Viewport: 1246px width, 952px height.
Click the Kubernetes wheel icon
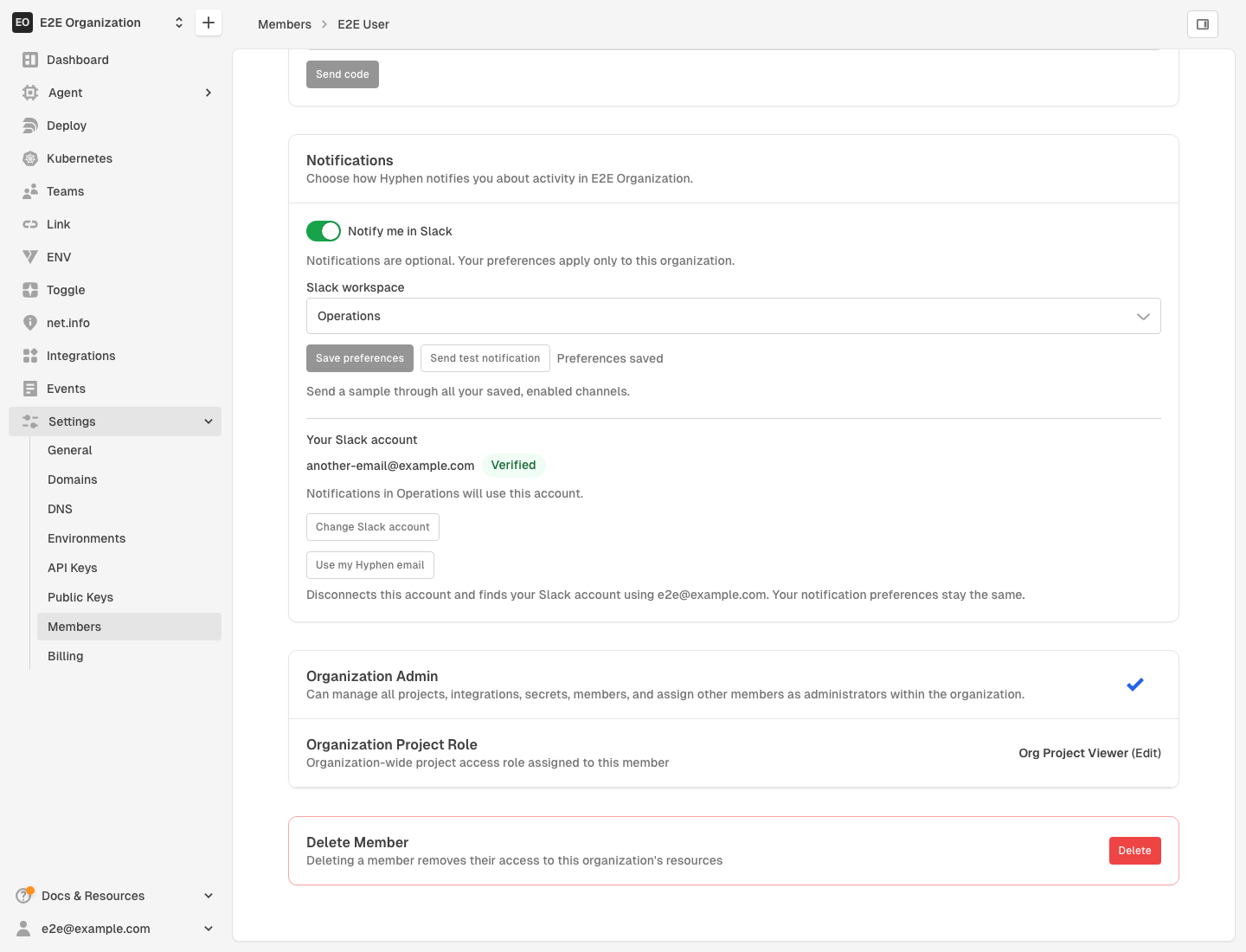pos(30,158)
